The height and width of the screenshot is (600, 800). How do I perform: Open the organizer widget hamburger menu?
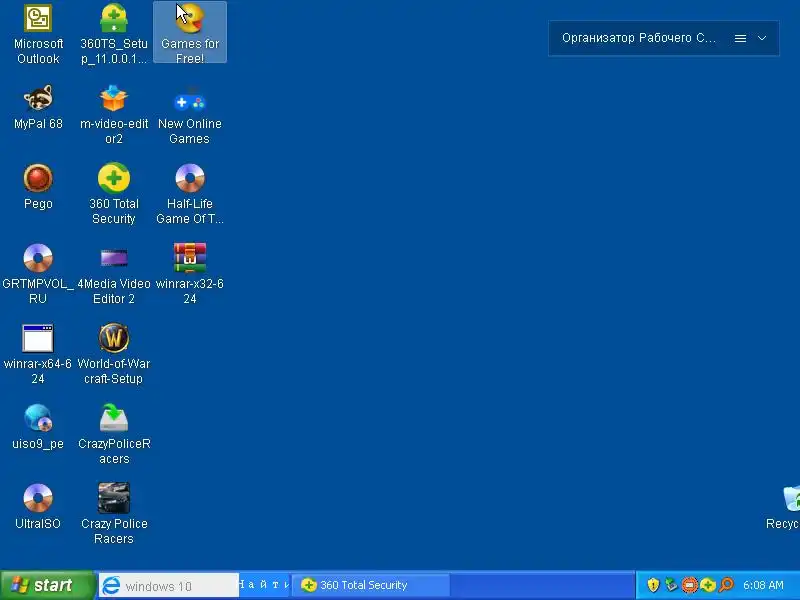point(740,38)
